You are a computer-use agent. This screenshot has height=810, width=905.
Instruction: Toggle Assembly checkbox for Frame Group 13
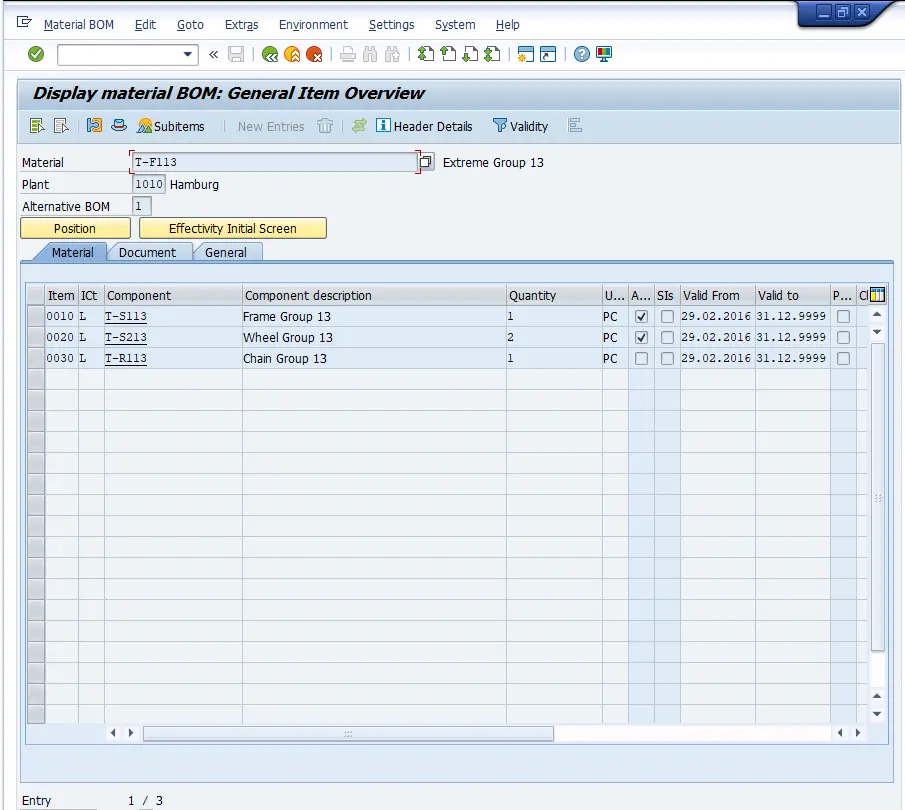641,316
